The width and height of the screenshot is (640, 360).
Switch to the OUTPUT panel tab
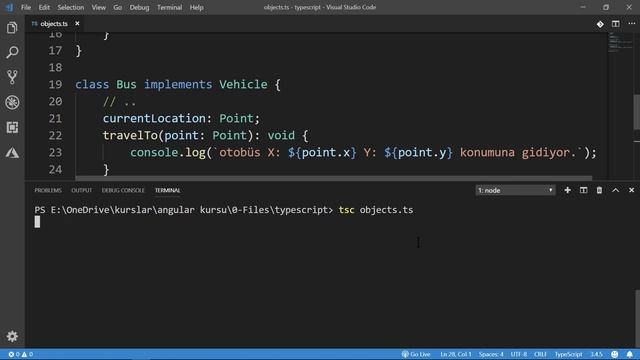[x=82, y=190]
